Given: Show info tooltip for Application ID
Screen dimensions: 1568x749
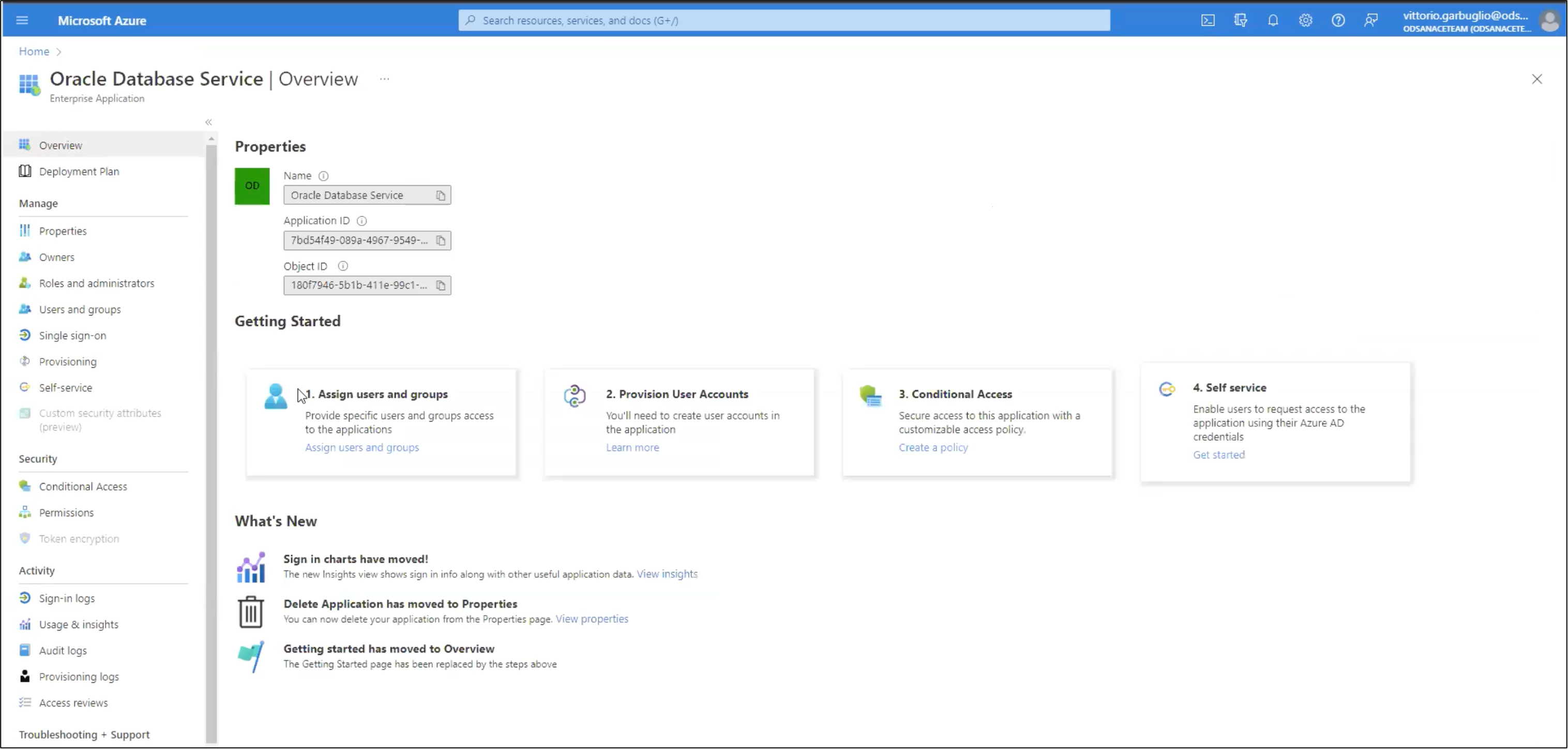Looking at the screenshot, I should (x=361, y=220).
